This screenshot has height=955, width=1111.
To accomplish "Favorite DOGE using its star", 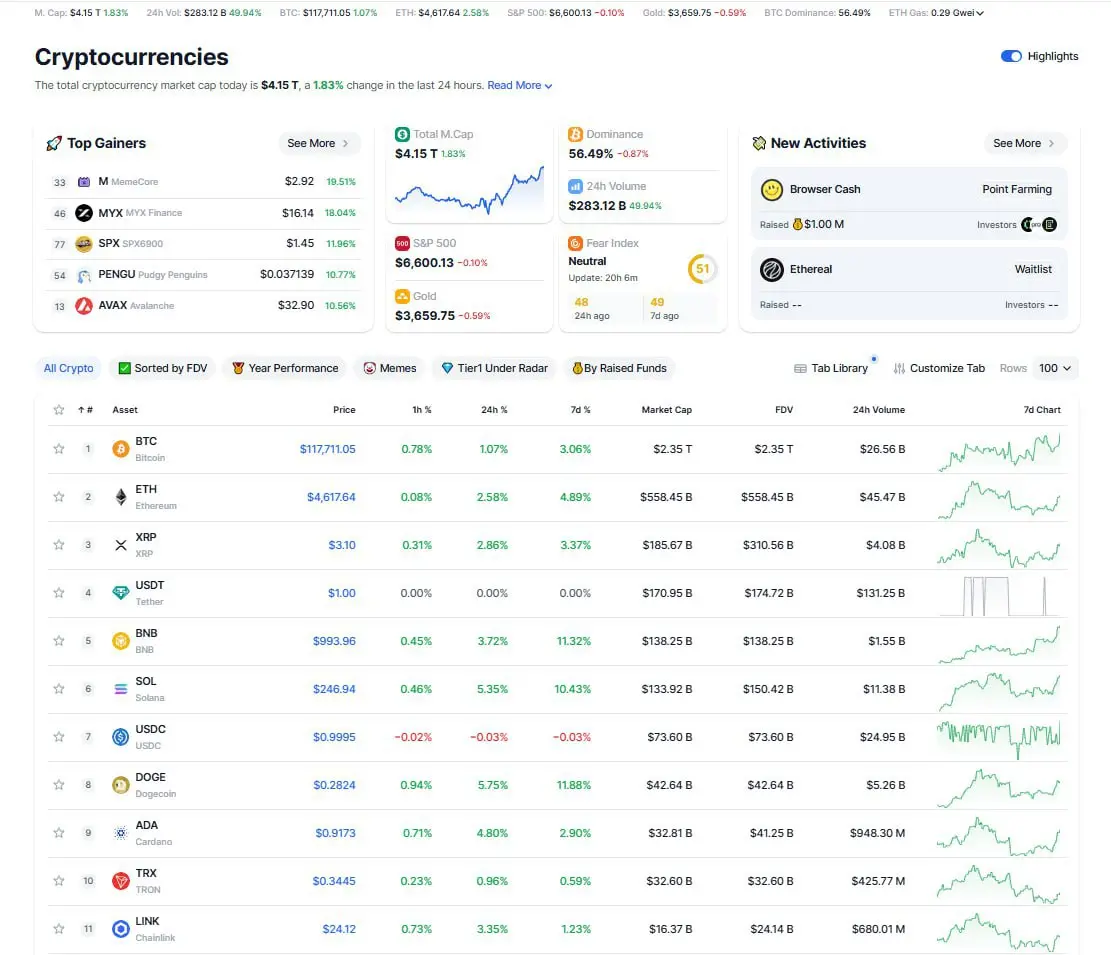I will 59,785.
